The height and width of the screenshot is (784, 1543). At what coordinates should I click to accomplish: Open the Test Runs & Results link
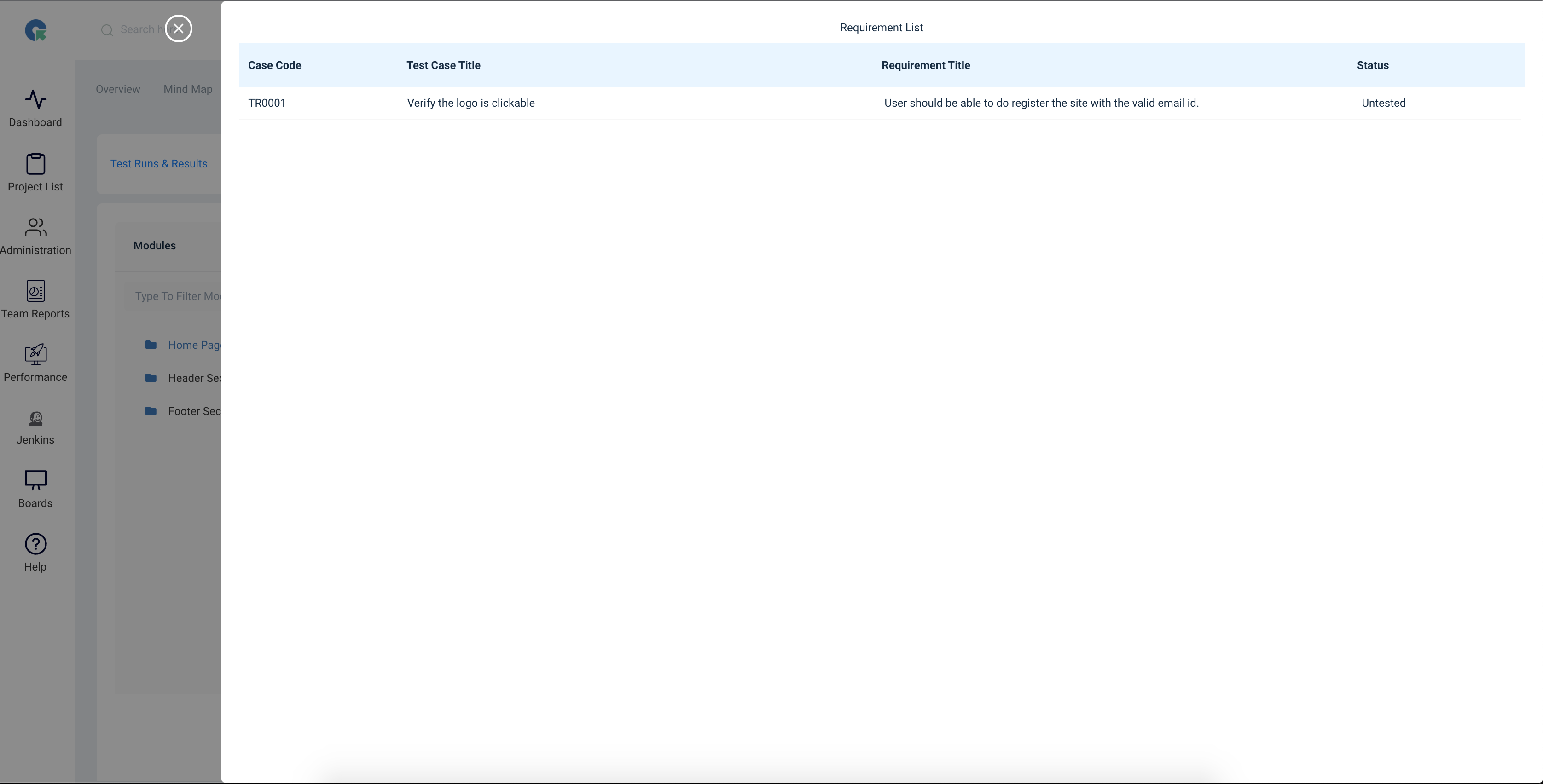[x=159, y=164]
